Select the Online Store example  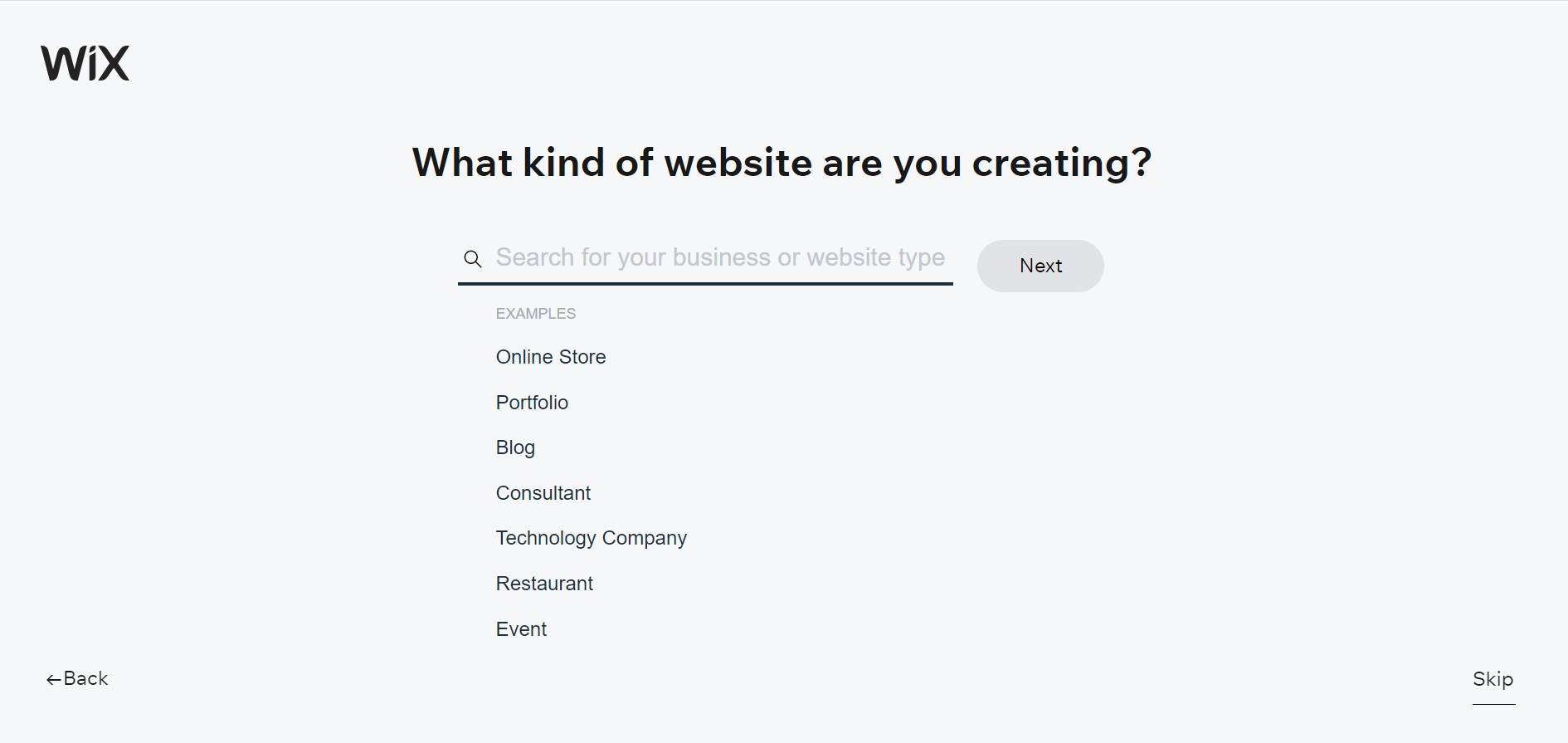(x=551, y=357)
